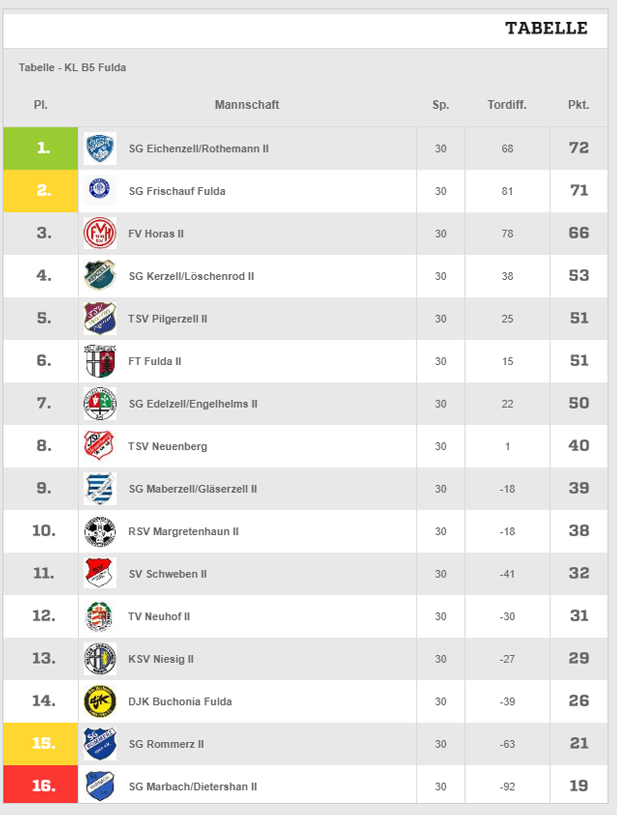Click the TV Neuhof II team name
Viewport: 617px width, 815px height.
(x=159, y=616)
